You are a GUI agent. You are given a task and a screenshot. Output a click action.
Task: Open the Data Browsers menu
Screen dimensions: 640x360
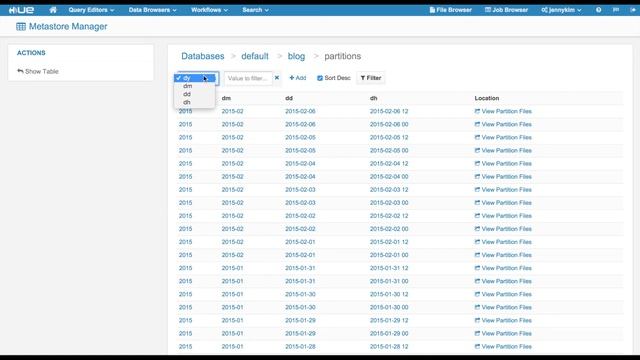pos(152,10)
